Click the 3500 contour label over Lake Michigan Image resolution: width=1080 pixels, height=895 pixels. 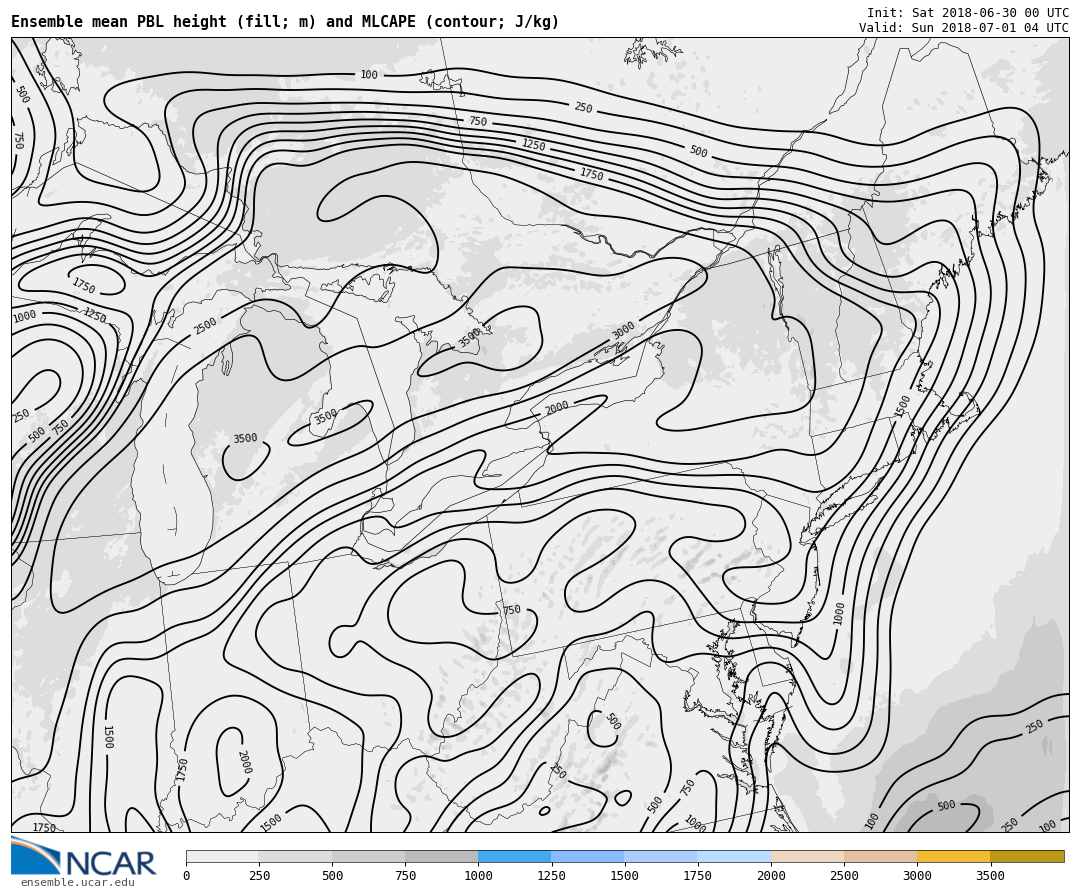click(x=245, y=438)
